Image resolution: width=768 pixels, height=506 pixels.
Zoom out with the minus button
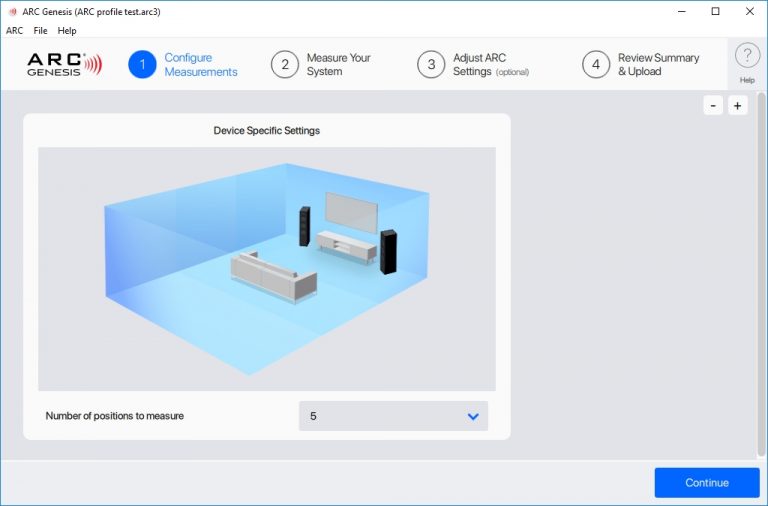713,105
